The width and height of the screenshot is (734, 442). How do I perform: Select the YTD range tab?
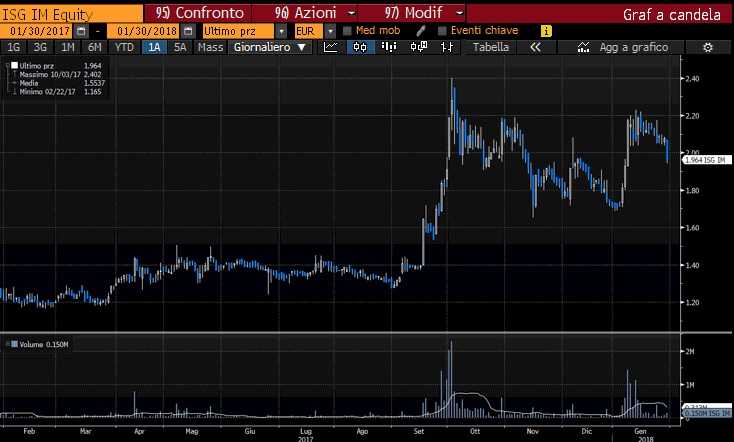[x=124, y=47]
